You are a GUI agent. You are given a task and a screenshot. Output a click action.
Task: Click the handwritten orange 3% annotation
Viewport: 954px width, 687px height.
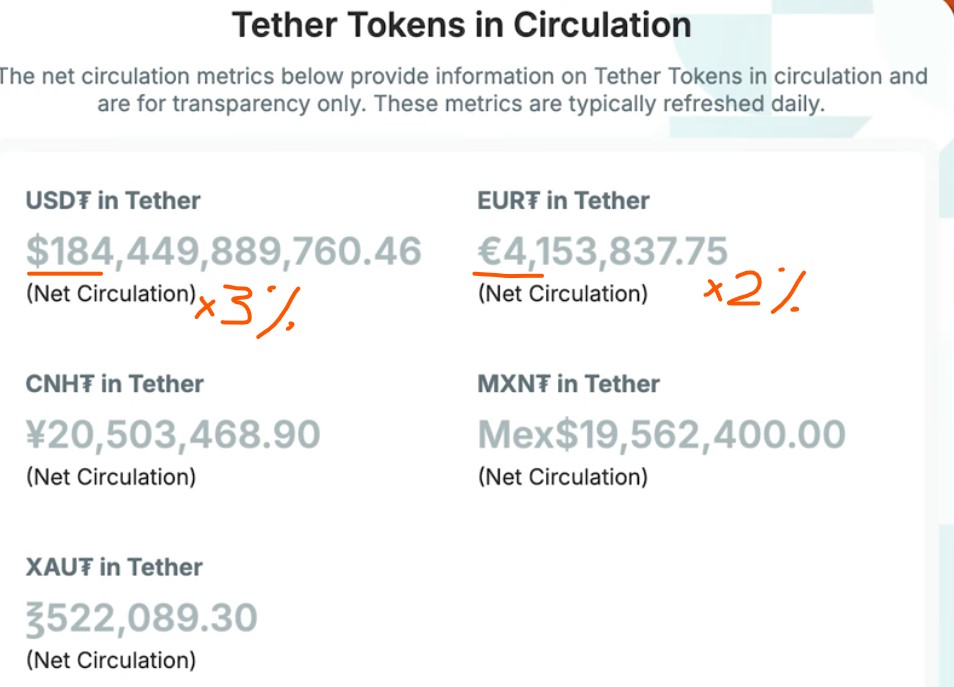(250, 309)
